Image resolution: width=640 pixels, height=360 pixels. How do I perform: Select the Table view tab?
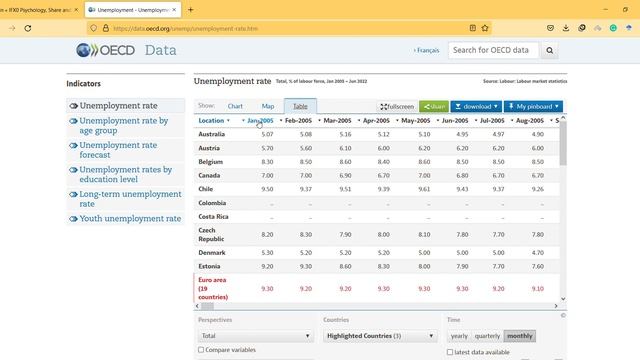pos(300,106)
